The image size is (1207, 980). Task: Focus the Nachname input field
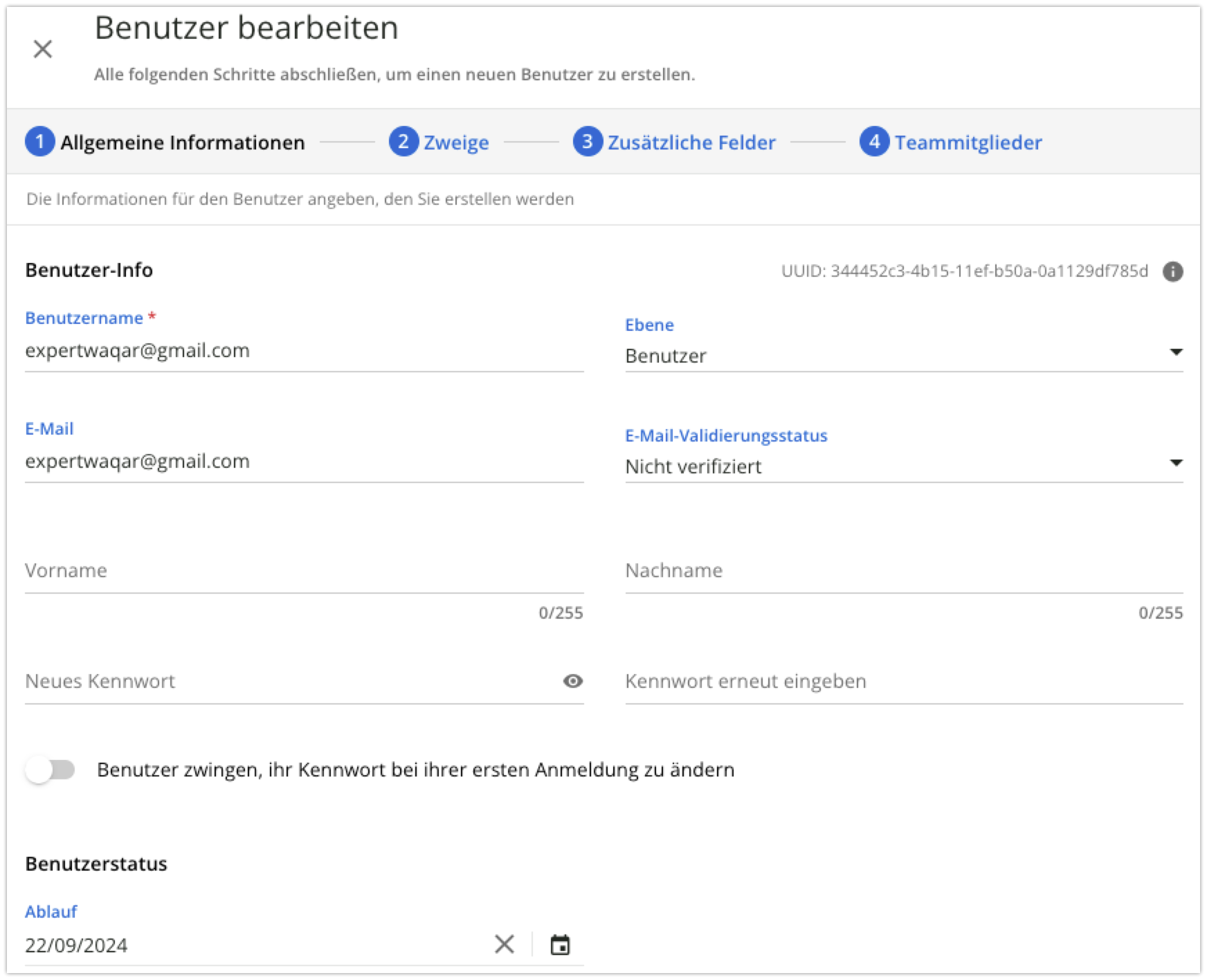coord(903,571)
